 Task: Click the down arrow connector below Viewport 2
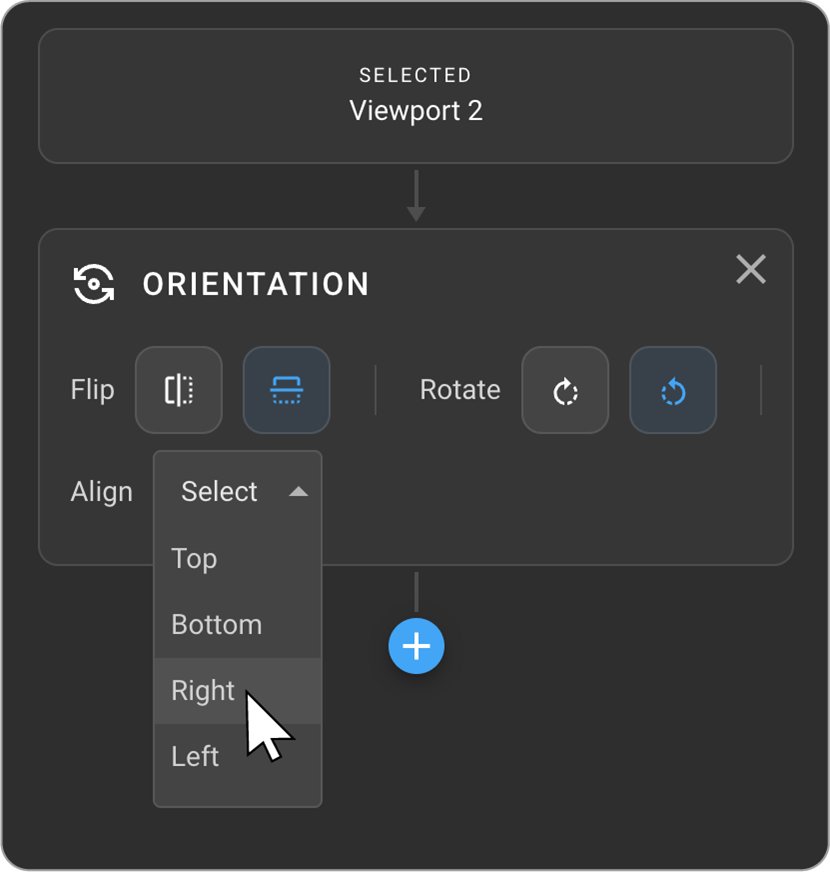pos(416,196)
